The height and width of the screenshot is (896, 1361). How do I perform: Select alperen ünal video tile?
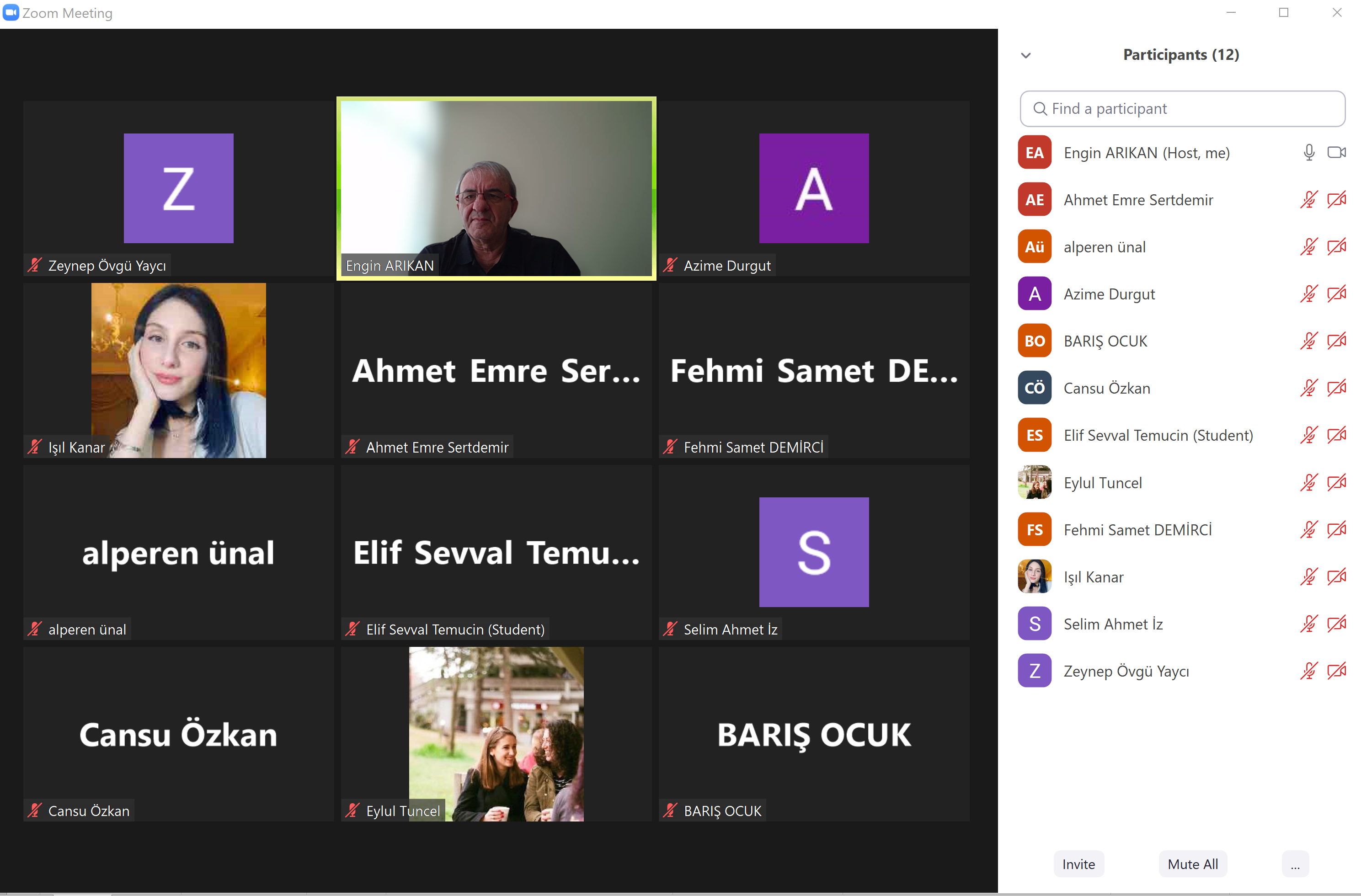(x=178, y=552)
